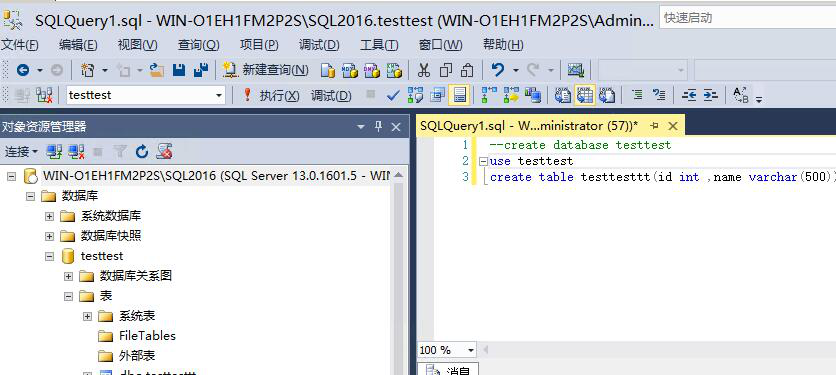Image resolution: width=836 pixels, height=375 pixels.
Task: Switch output to Results to Grid
Action: coord(585,95)
